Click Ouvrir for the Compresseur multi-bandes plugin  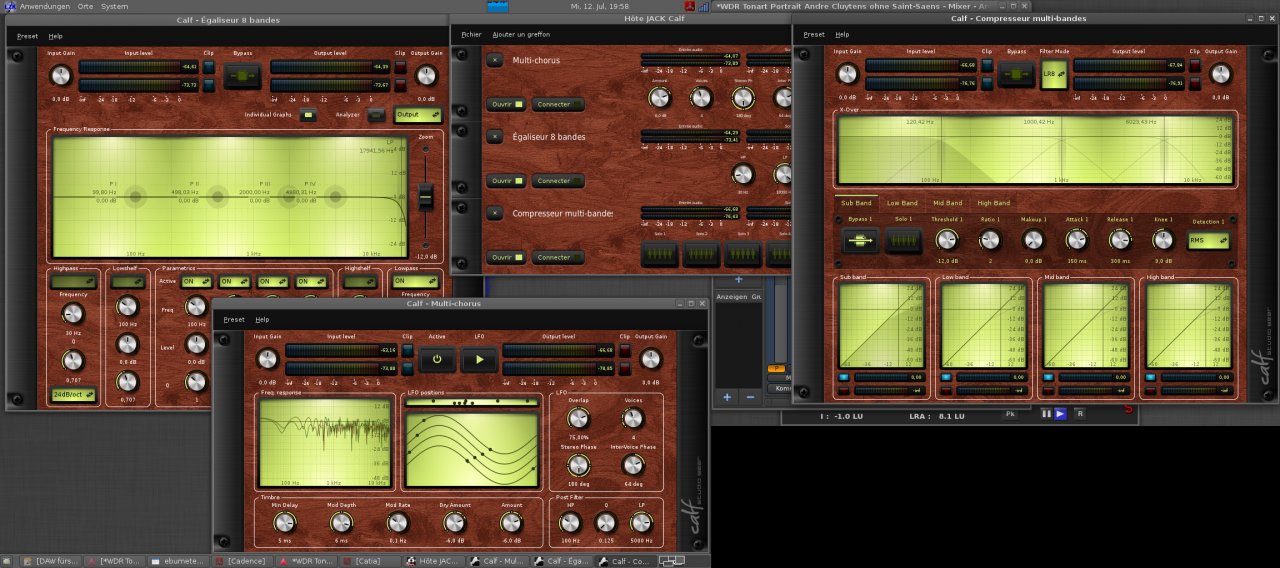[x=507, y=257]
